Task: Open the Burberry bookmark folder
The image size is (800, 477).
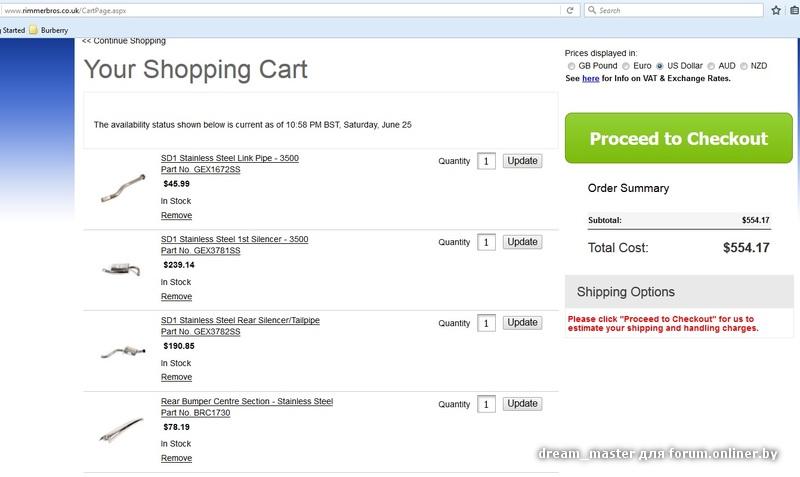Action: pos(49,30)
